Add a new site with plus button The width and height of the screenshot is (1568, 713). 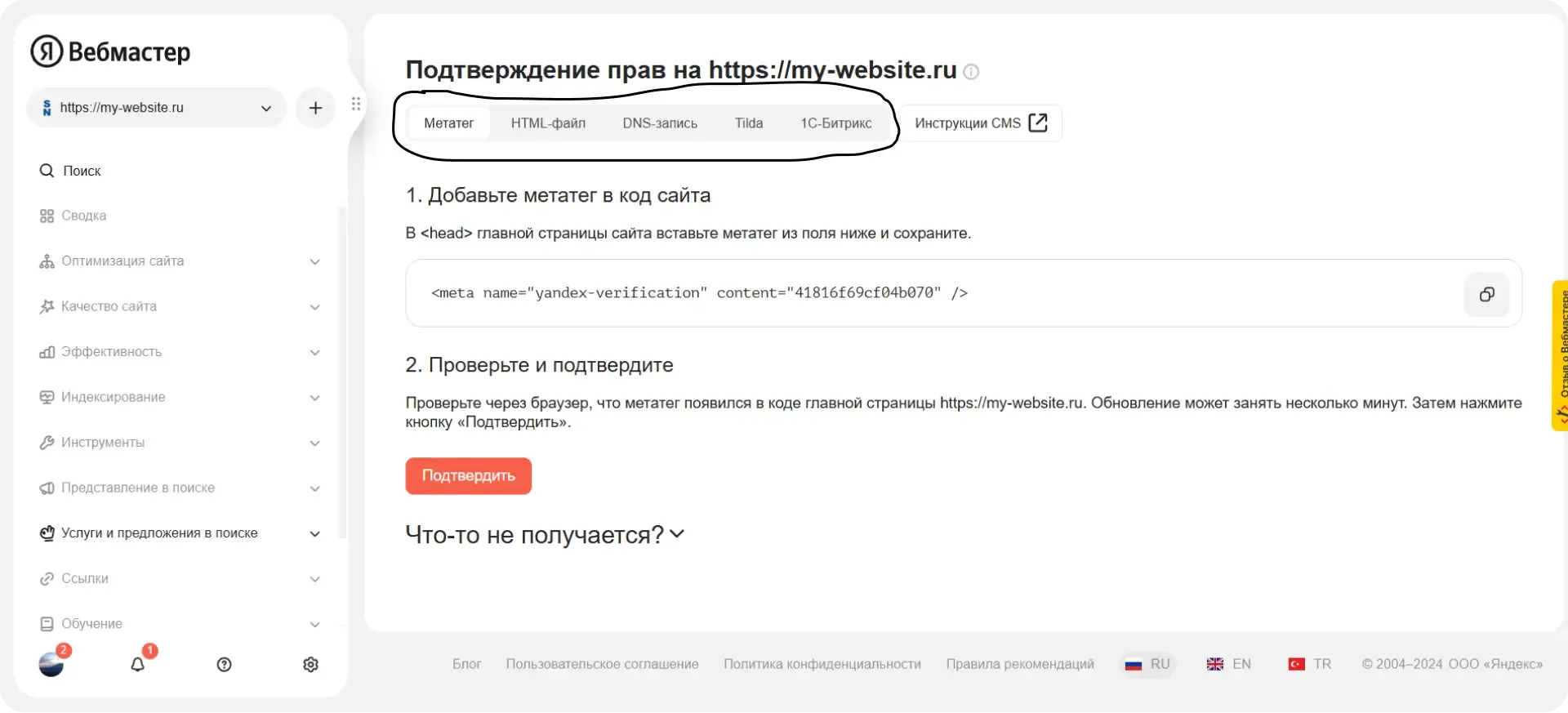(315, 108)
